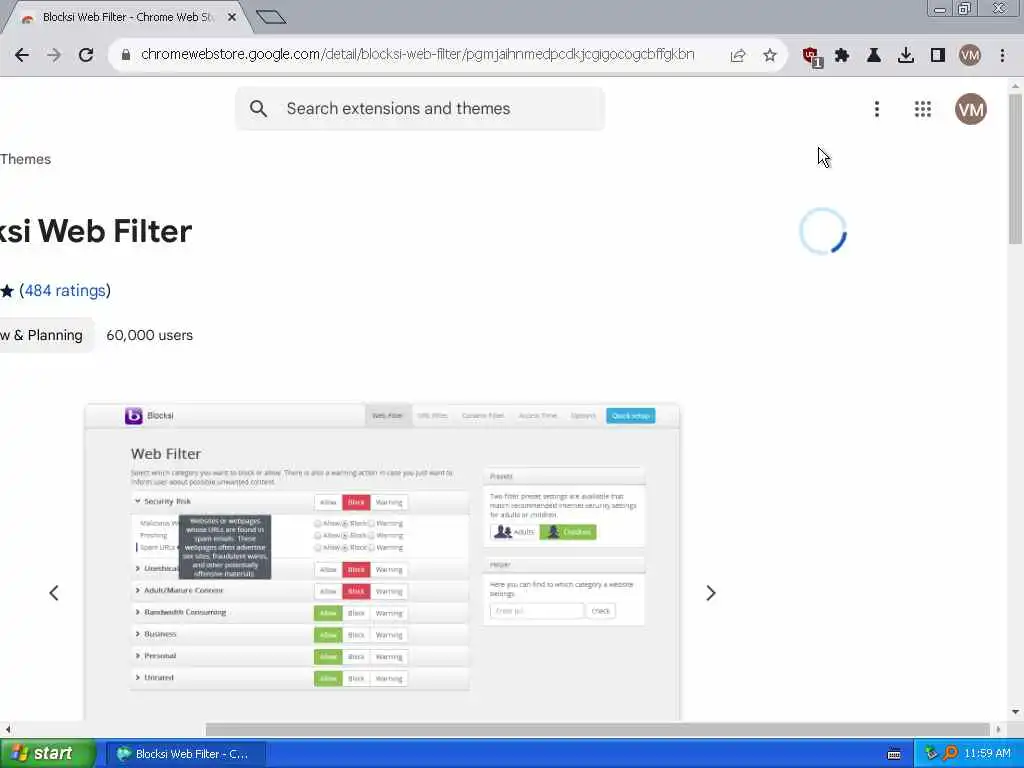This screenshot has height=768, width=1024.
Task: Click the forward navigation arrow
Action: click(x=54, y=55)
